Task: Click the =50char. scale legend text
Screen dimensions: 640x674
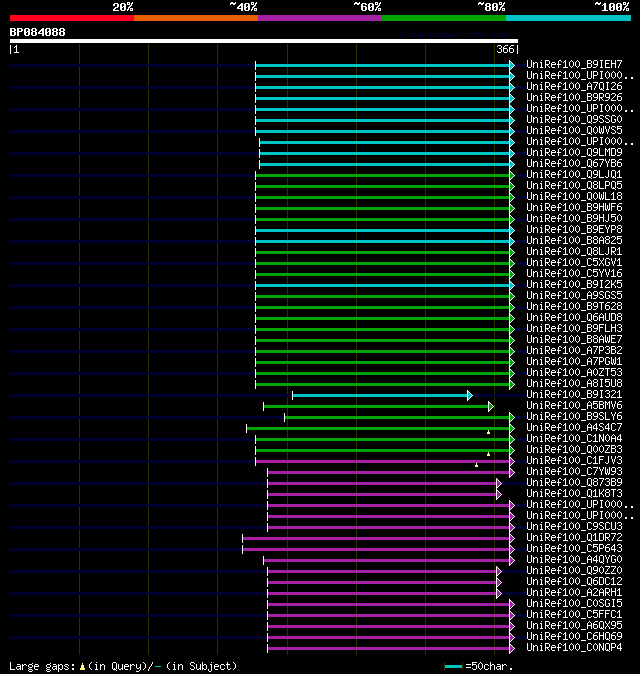Action: click(489, 667)
